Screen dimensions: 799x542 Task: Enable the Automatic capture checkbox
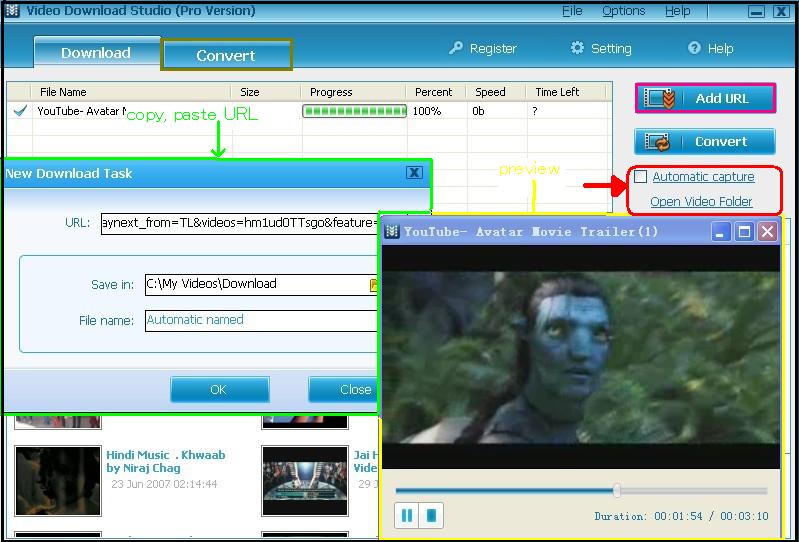tap(641, 177)
